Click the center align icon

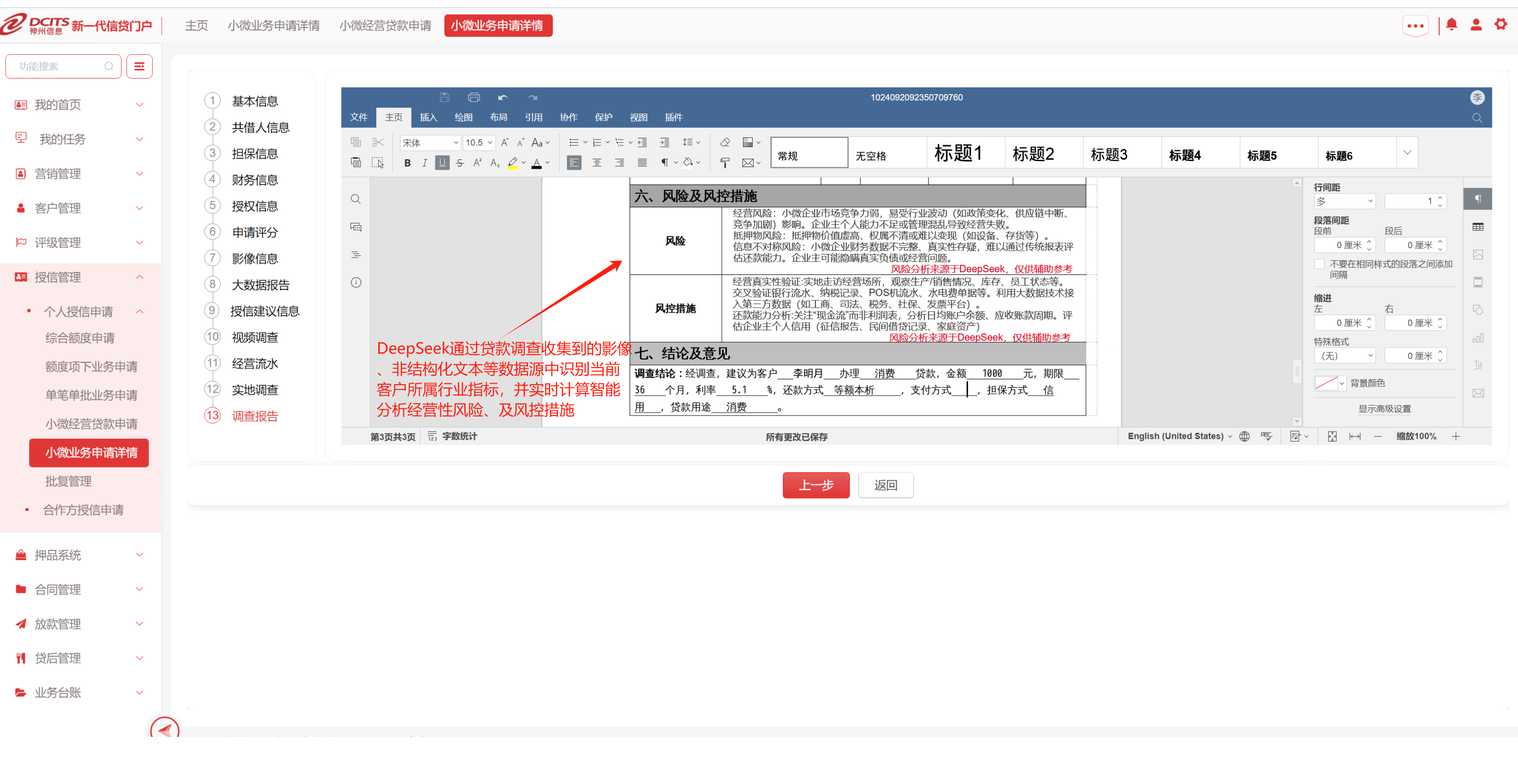597,163
